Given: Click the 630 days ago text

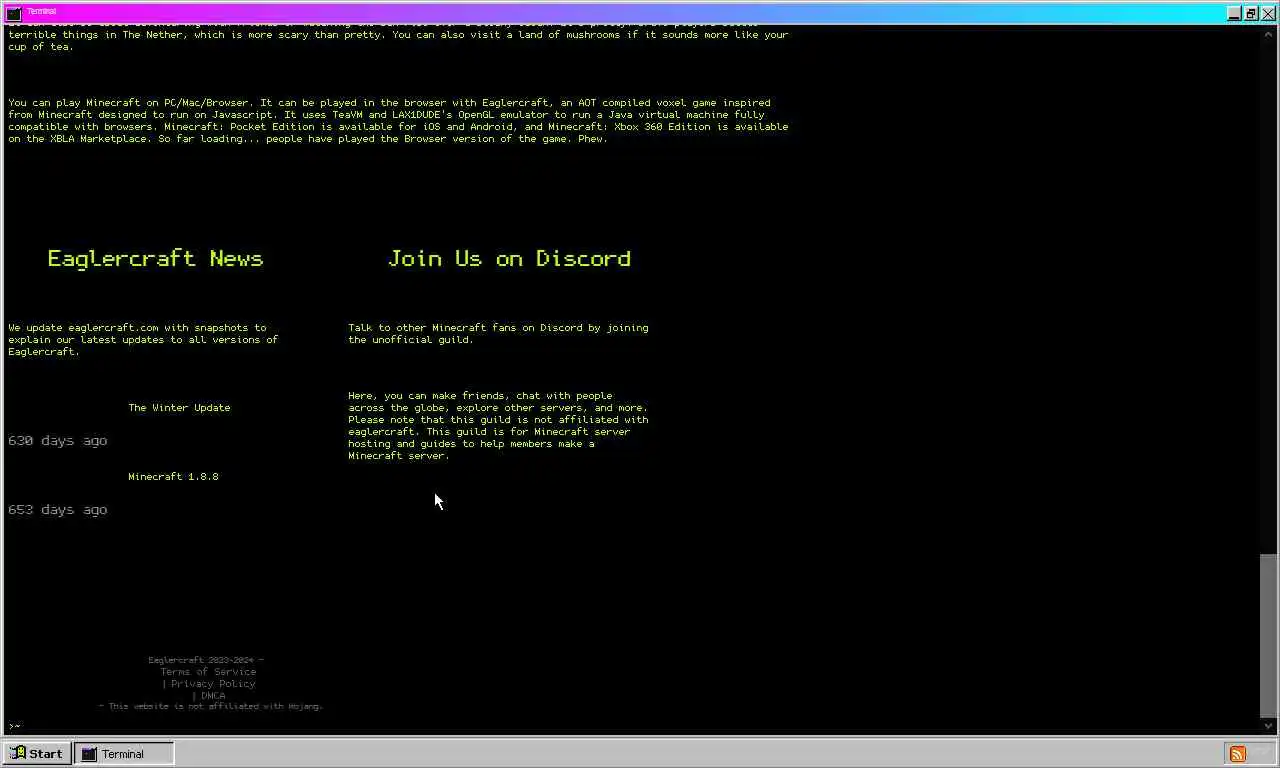Looking at the screenshot, I should (57, 441).
